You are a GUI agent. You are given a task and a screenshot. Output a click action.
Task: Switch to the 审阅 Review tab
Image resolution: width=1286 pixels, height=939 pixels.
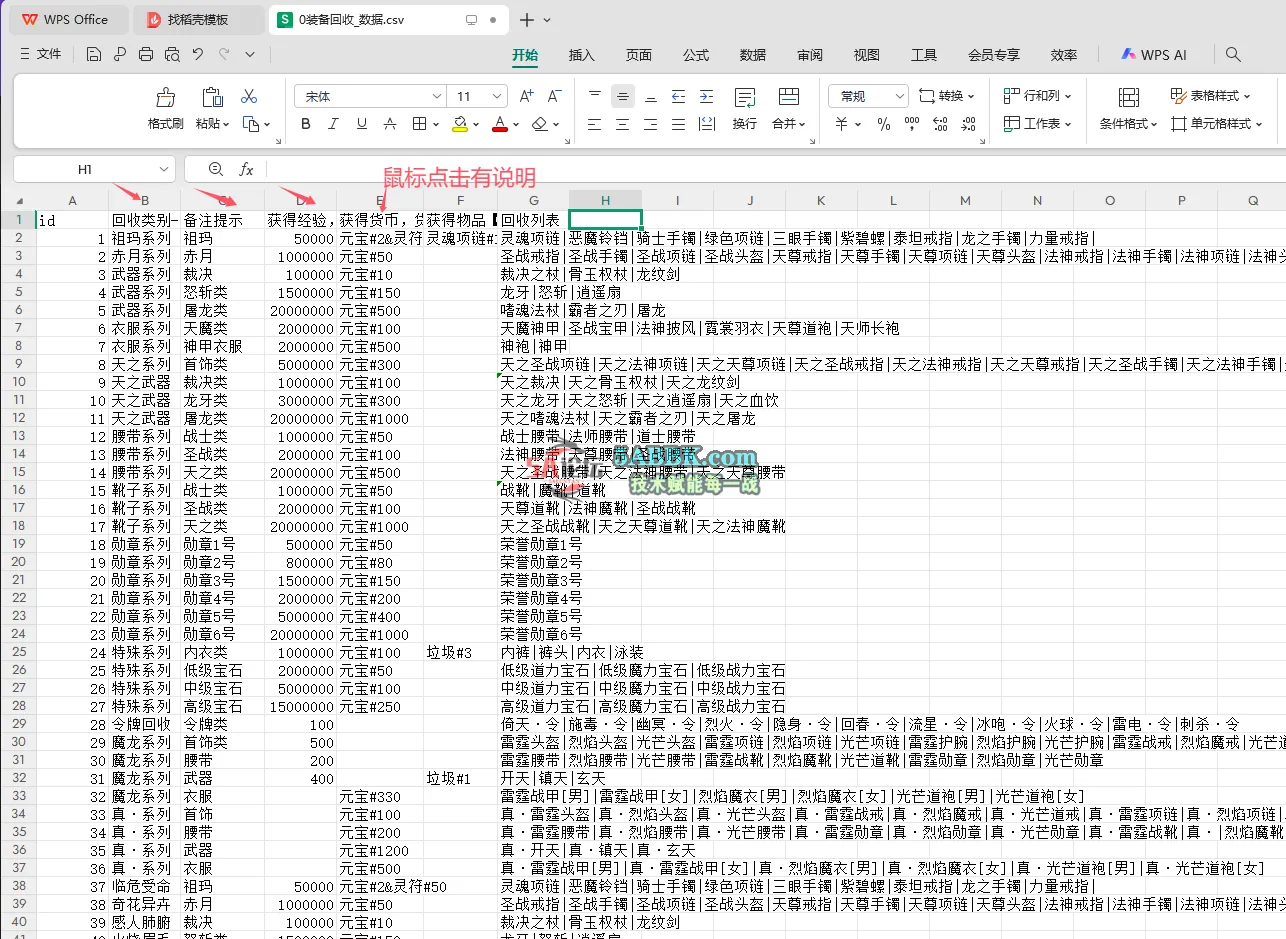pyautogui.click(x=810, y=55)
